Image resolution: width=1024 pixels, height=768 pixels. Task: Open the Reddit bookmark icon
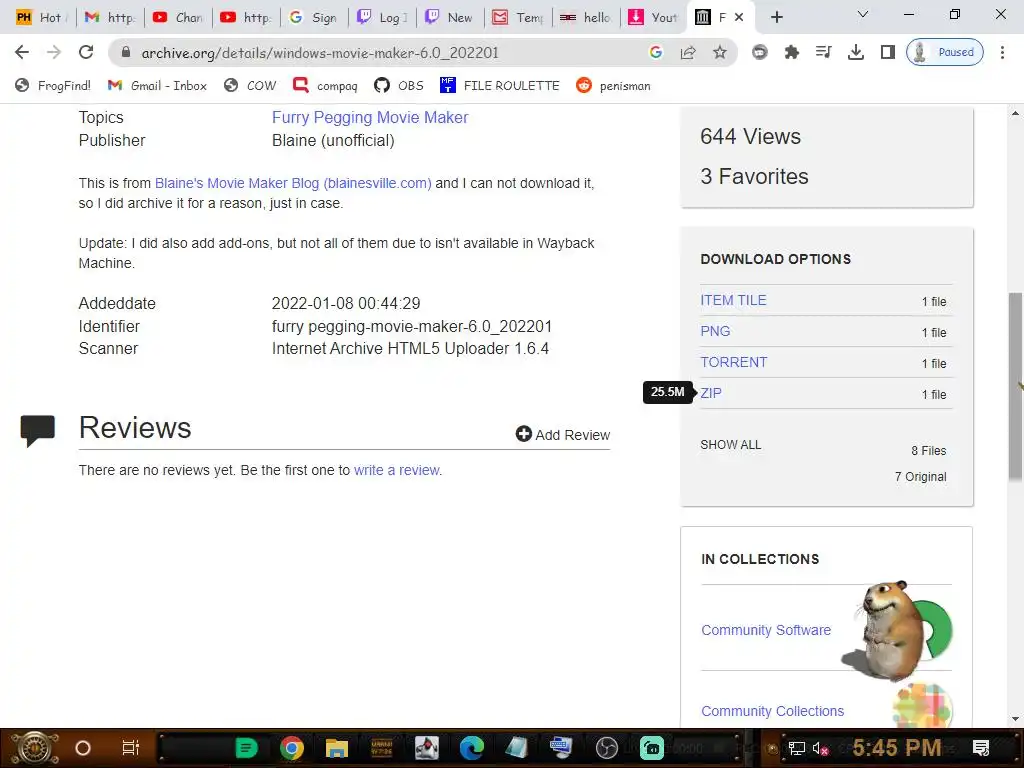[x=583, y=86]
